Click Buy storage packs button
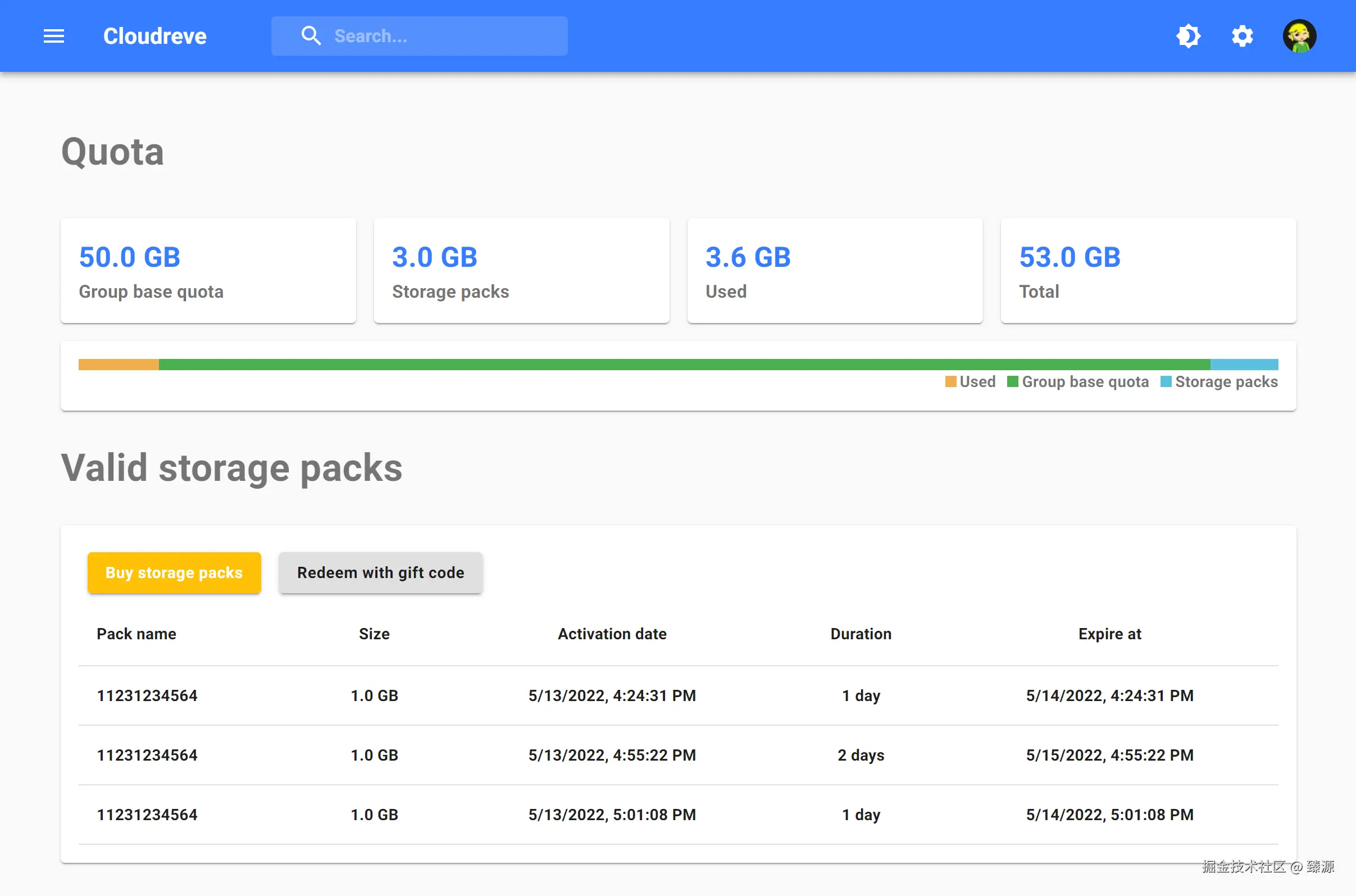The image size is (1356, 896). tap(174, 572)
